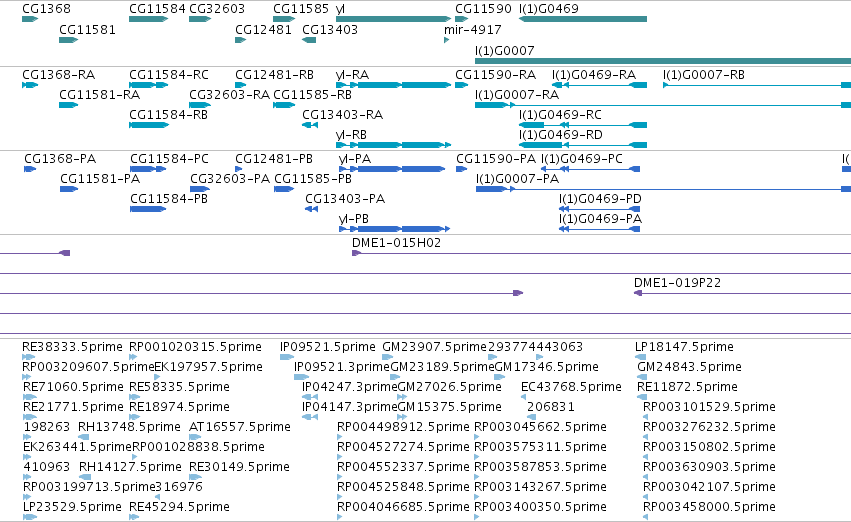Select EST RH13748.5prime
The height and width of the screenshot is (522, 851).
point(84,437)
